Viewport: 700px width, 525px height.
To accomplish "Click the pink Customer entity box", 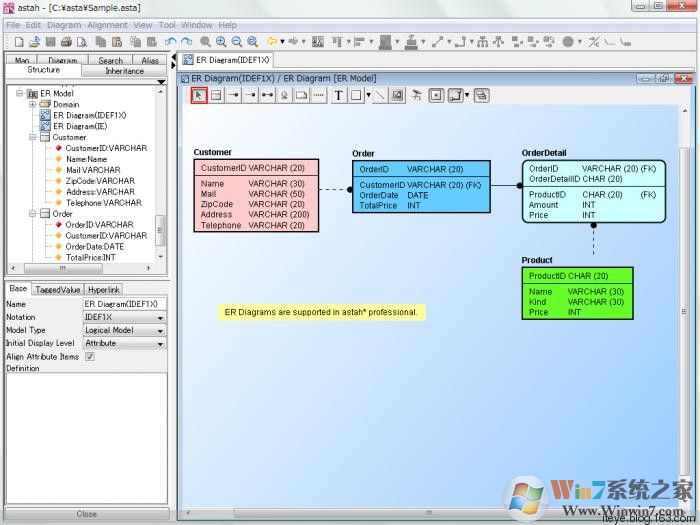I will coord(256,196).
